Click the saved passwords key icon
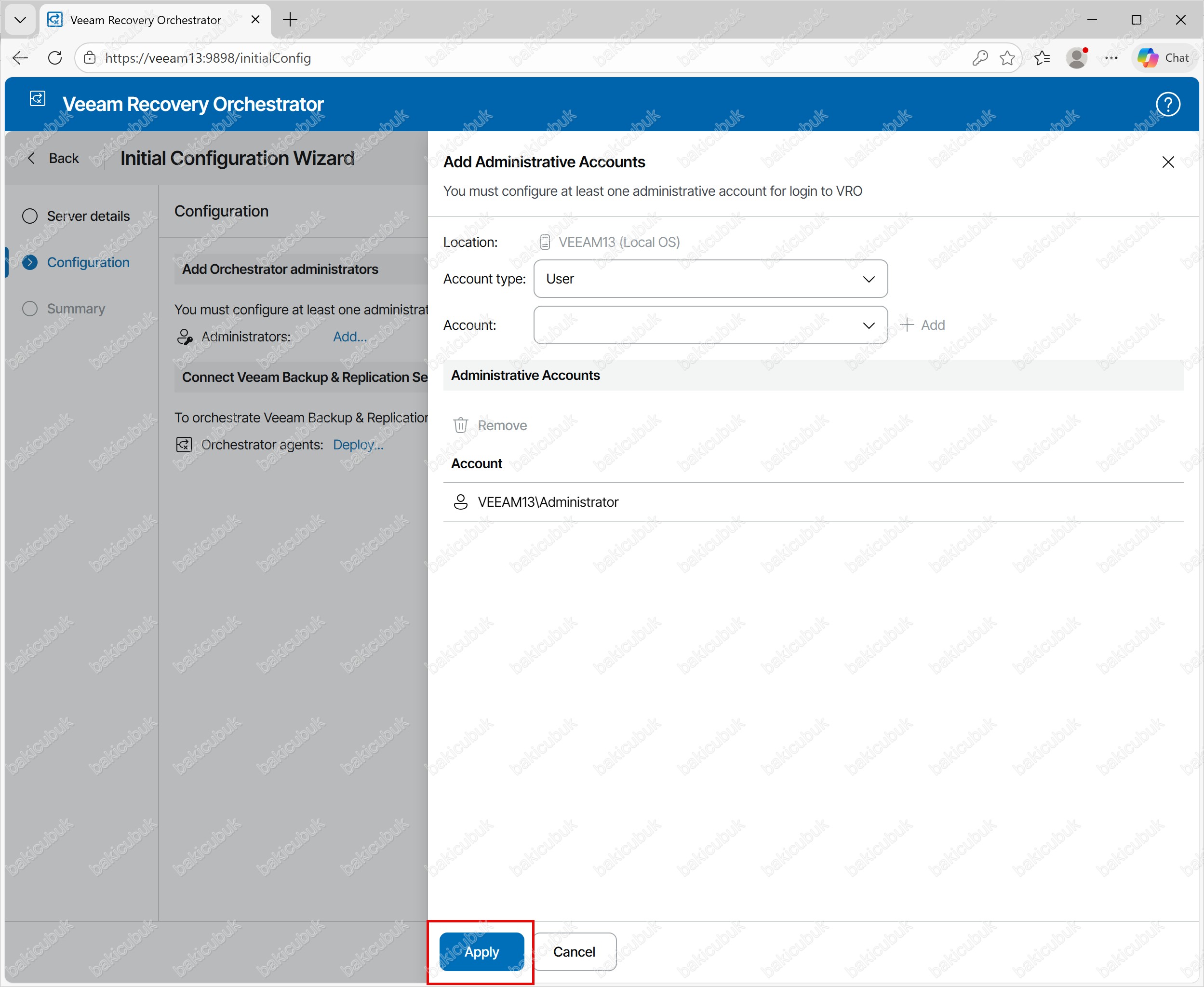1204x987 pixels. tap(979, 58)
